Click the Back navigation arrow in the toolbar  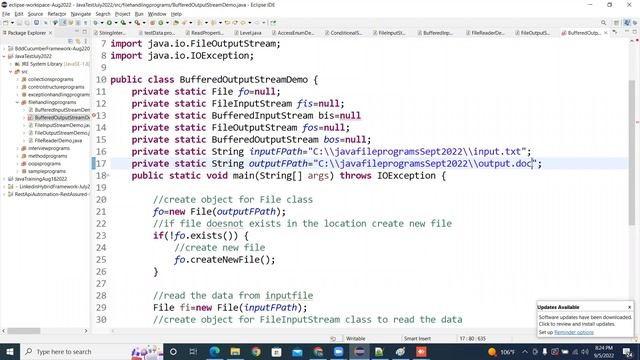[242, 23]
